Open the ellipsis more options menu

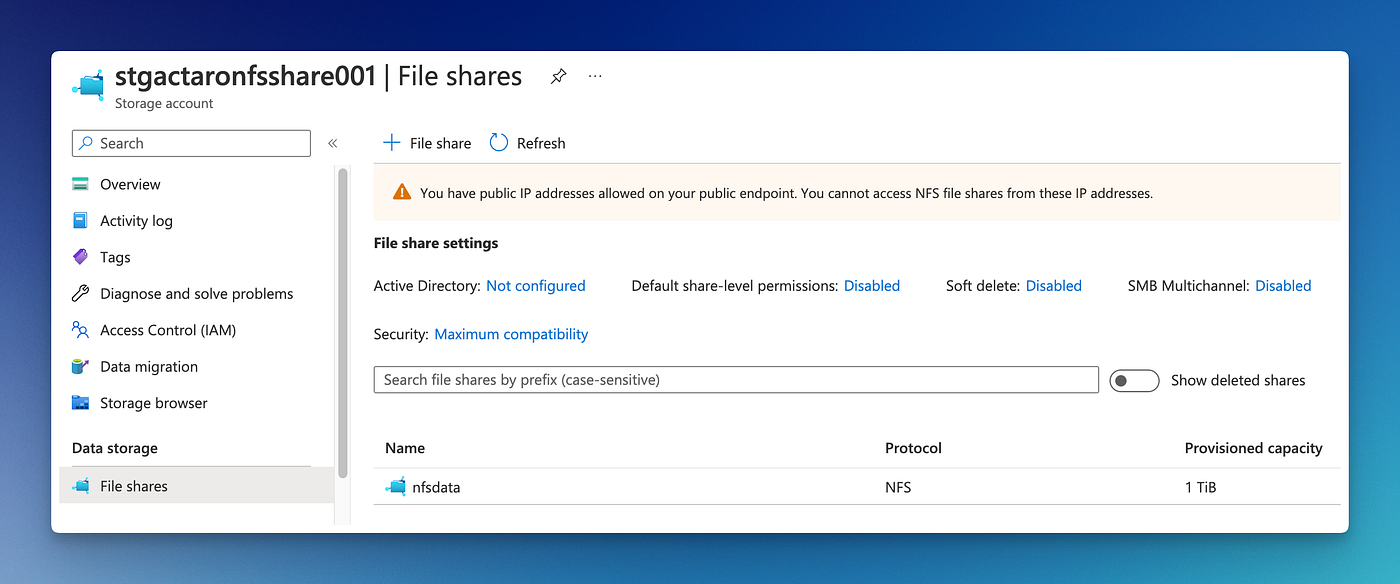click(595, 76)
